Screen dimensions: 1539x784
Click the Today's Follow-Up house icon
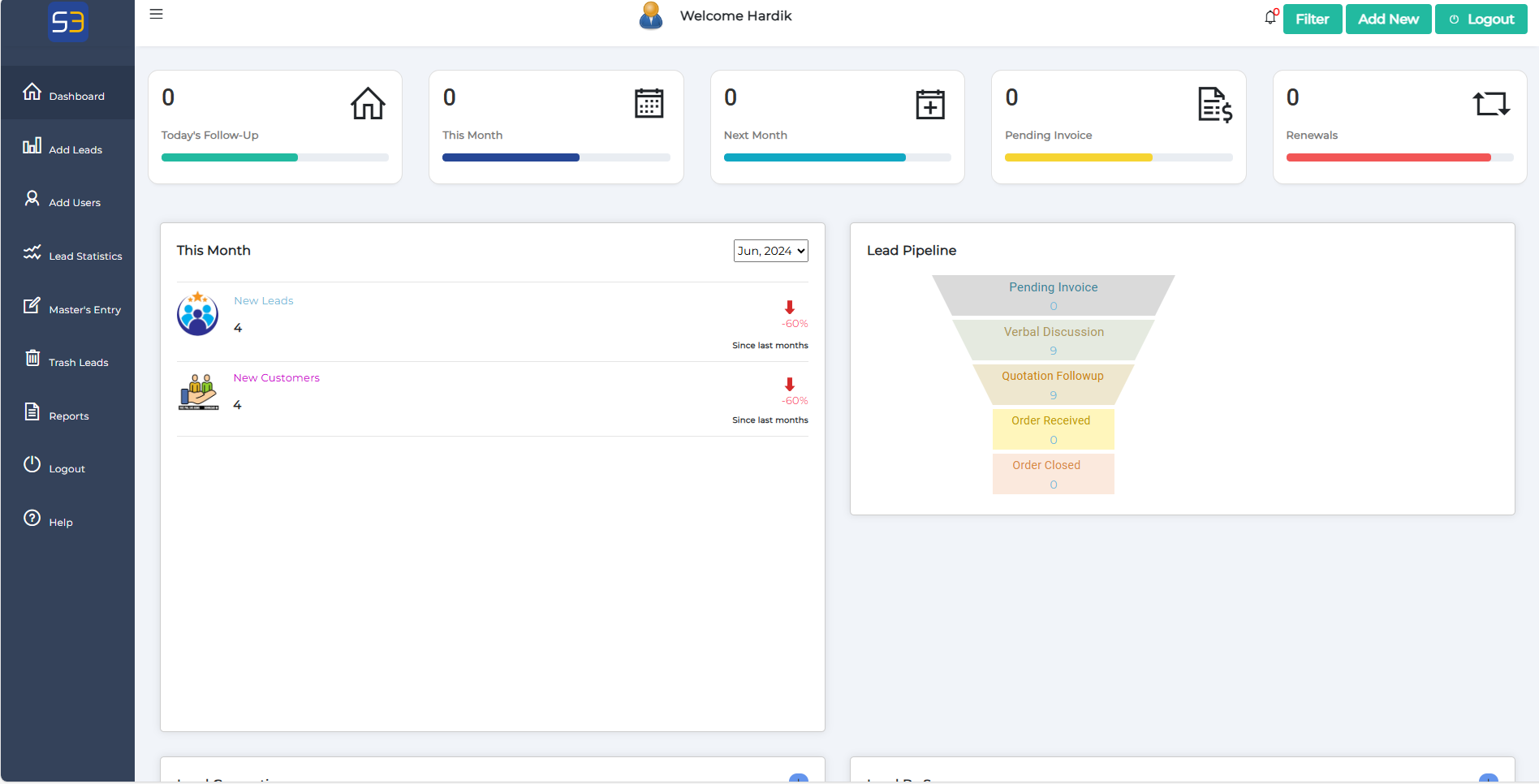(368, 104)
